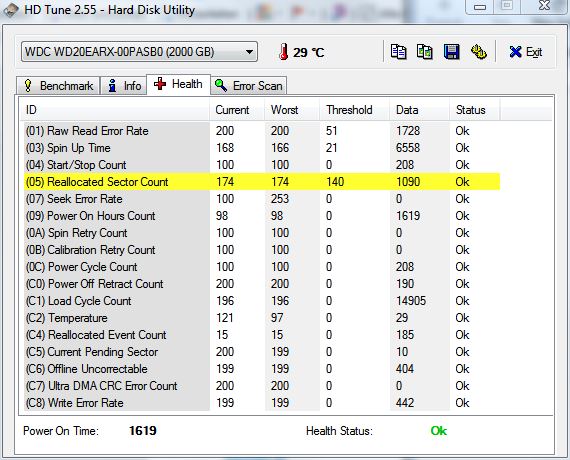This screenshot has width=570, height=460.
Task: Select the Write Error Rate row
Action: click(262, 403)
